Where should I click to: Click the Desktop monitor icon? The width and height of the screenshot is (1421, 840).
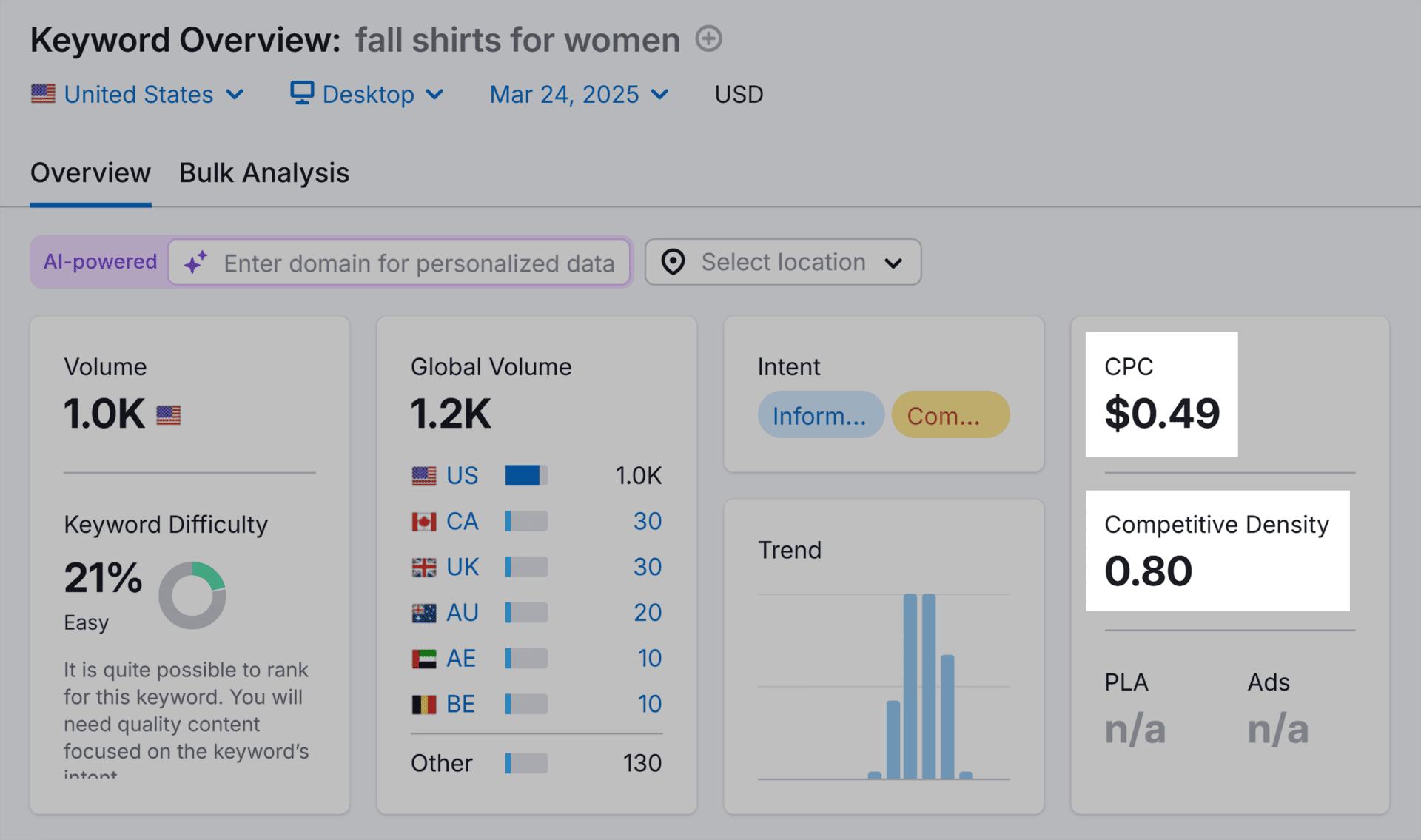[301, 93]
